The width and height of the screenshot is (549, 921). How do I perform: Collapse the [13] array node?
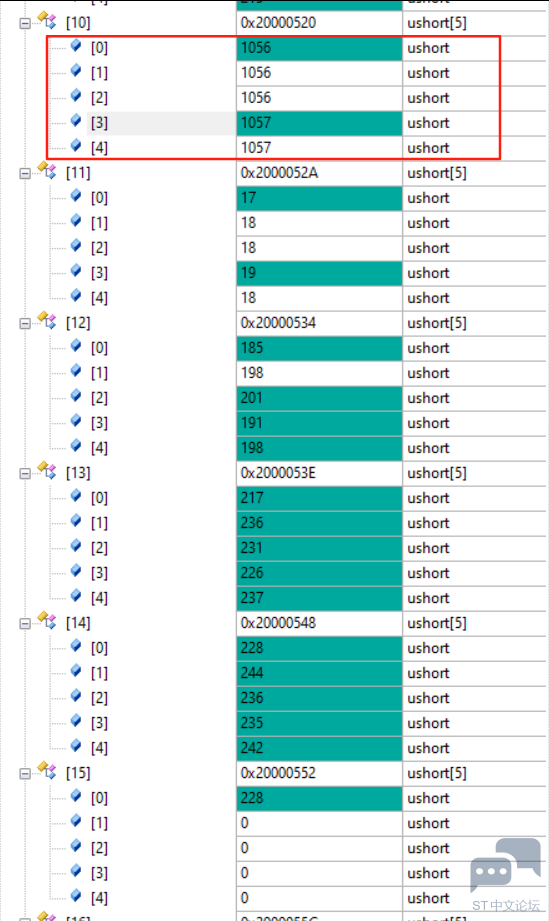(x=25, y=473)
